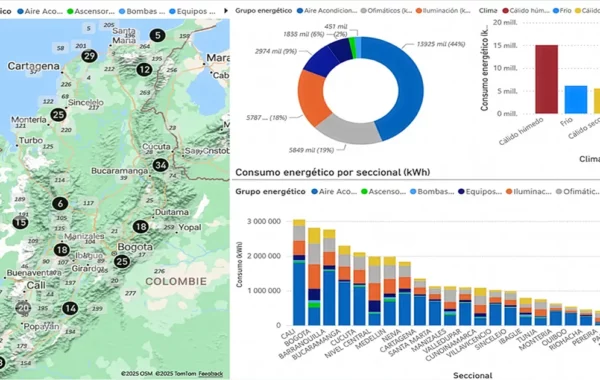Click Bombas... in the seccional chart legend
Screen dimensions: 600x380
(x=432, y=191)
